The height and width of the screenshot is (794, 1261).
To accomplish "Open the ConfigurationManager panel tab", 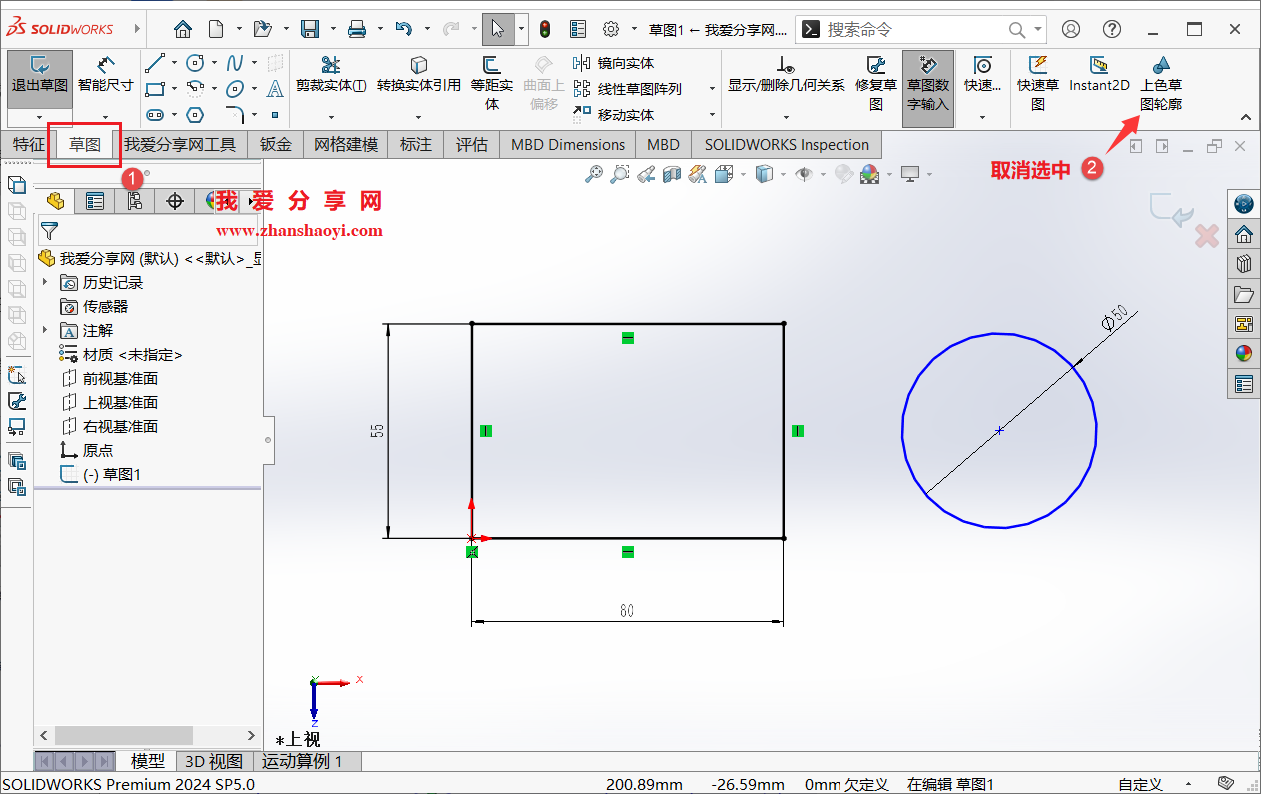I will pos(135,201).
